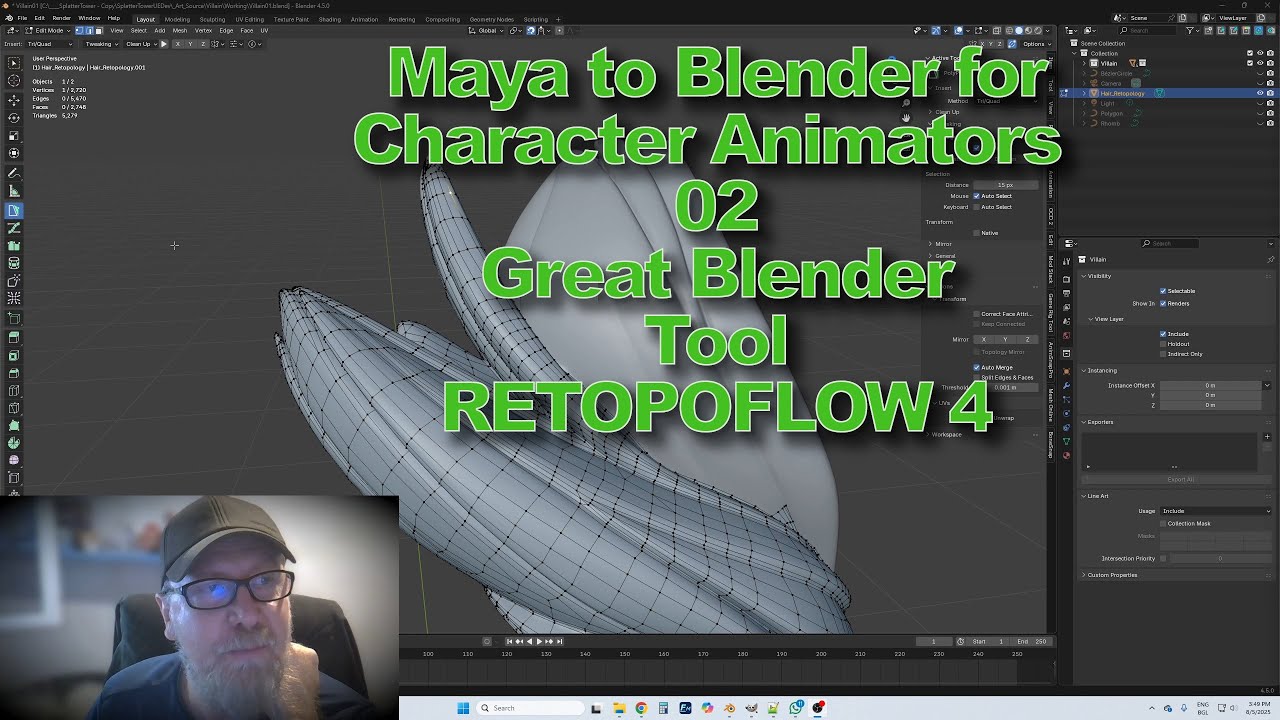Open Tweaking dropdown in tool header

[101, 44]
